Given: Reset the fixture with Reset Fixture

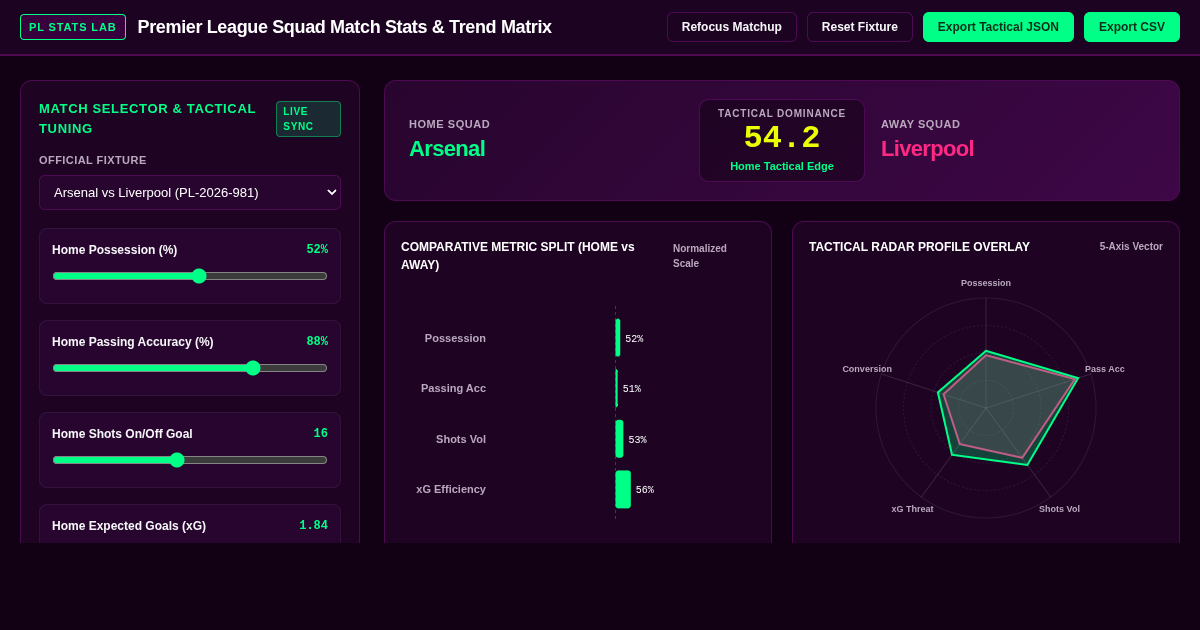Looking at the screenshot, I should click(860, 27).
